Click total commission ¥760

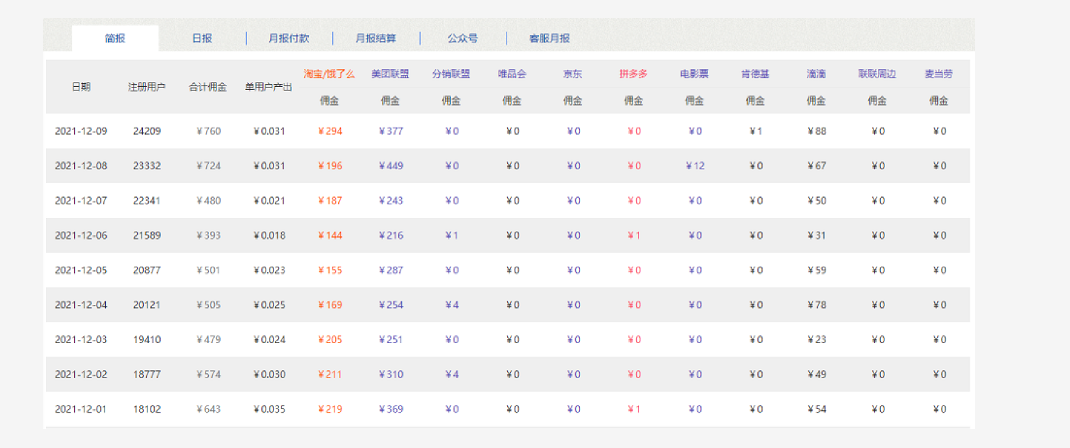[x=208, y=131]
